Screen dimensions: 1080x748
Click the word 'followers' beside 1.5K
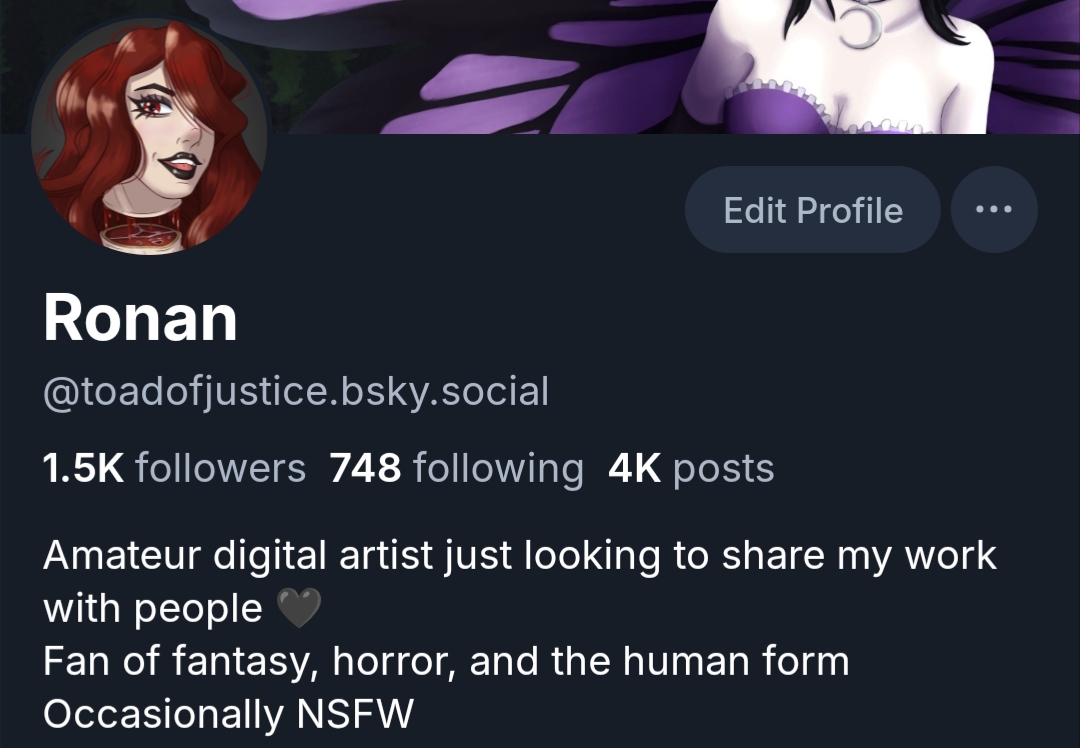click(x=220, y=468)
